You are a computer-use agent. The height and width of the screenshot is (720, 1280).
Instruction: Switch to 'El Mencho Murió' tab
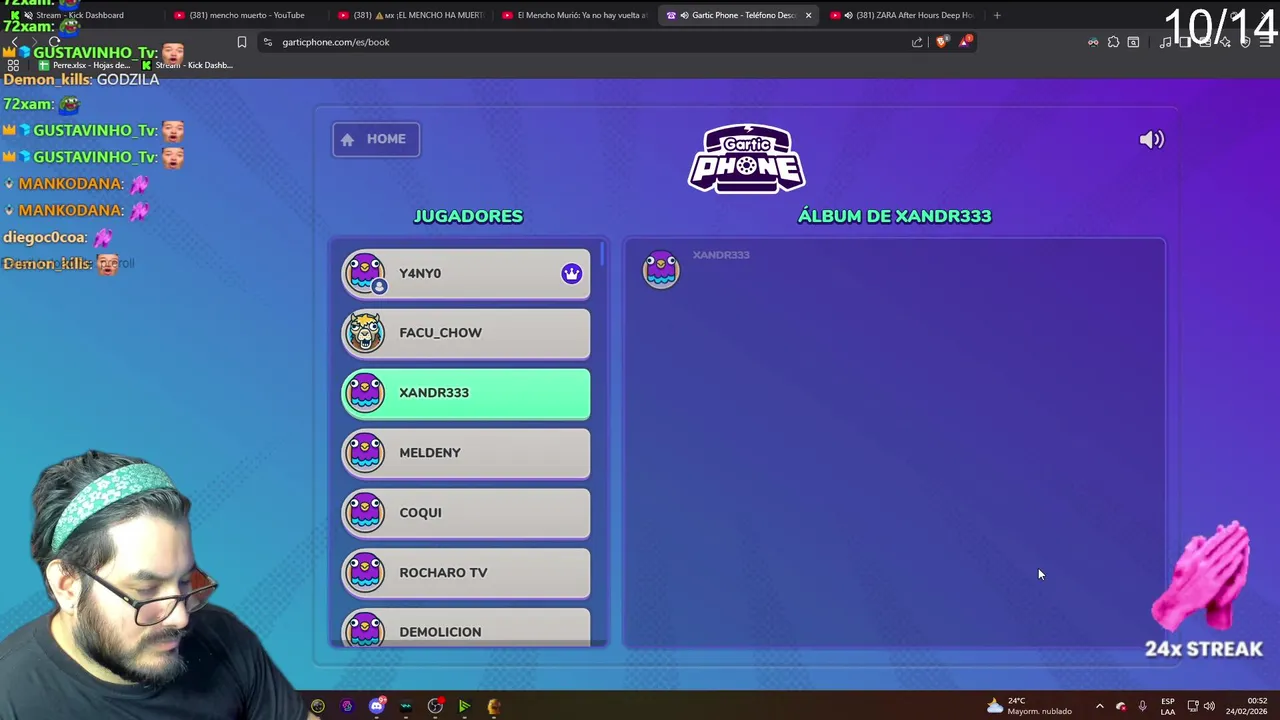[x=573, y=15]
